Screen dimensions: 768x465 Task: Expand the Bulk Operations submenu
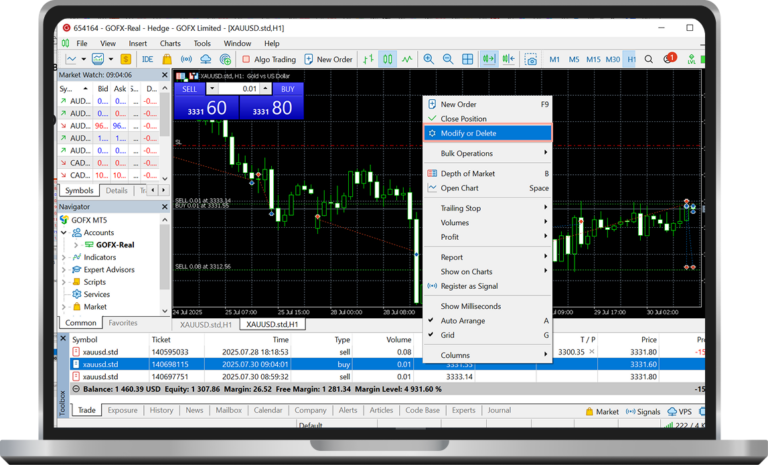click(488, 153)
